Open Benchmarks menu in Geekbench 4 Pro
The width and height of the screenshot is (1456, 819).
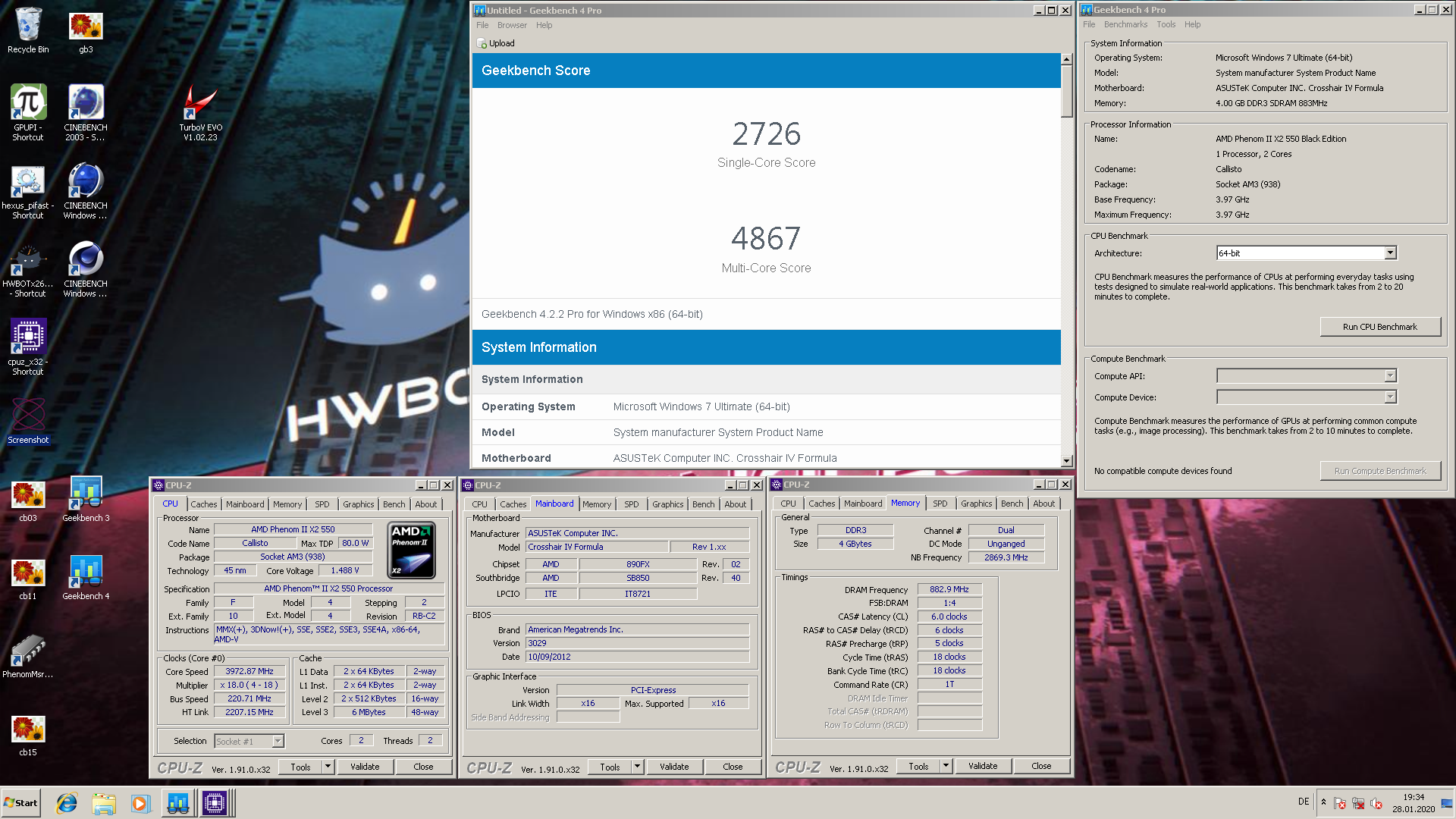[x=1125, y=24]
